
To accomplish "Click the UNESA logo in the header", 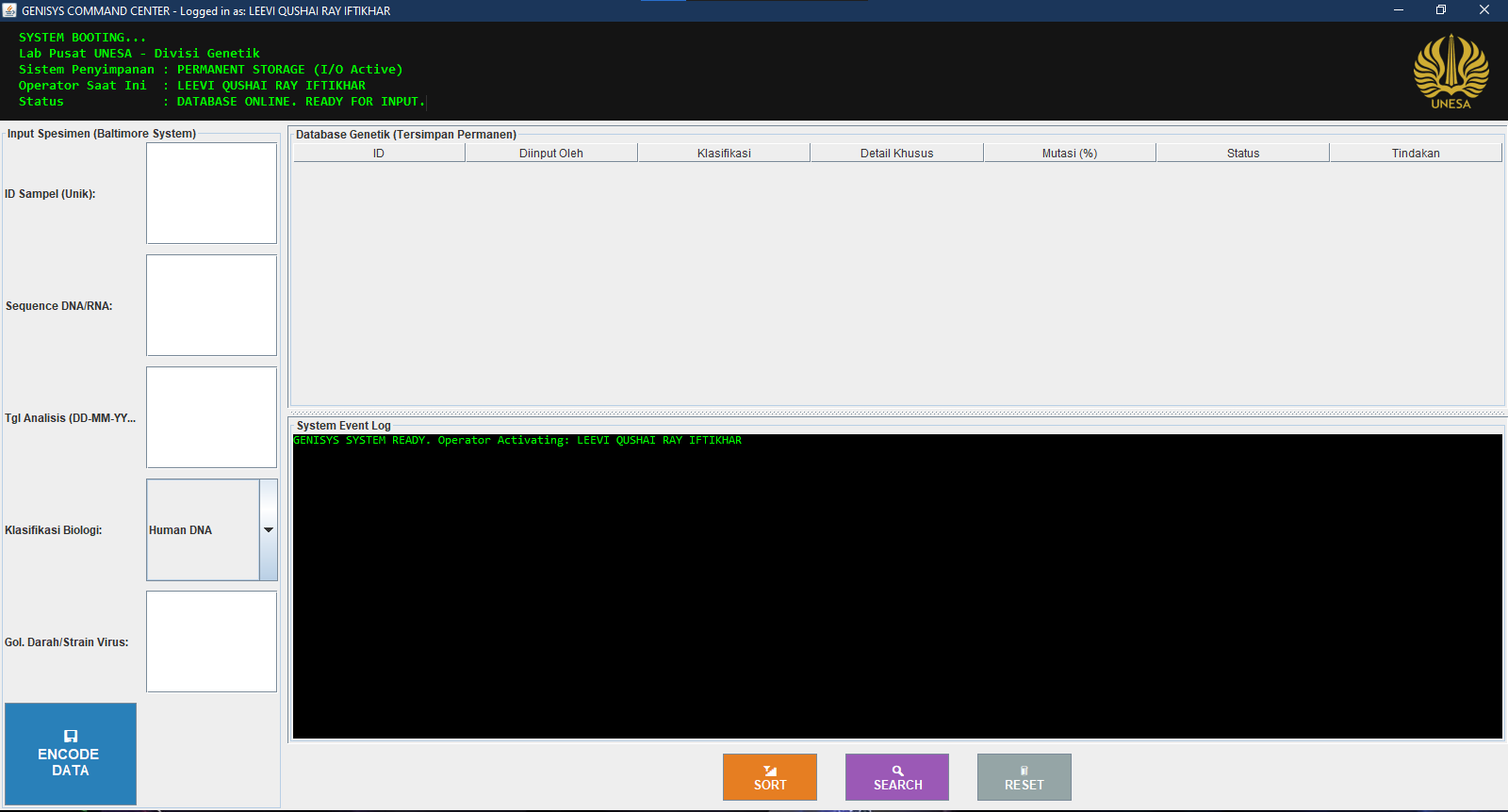I will point(1451,72).
